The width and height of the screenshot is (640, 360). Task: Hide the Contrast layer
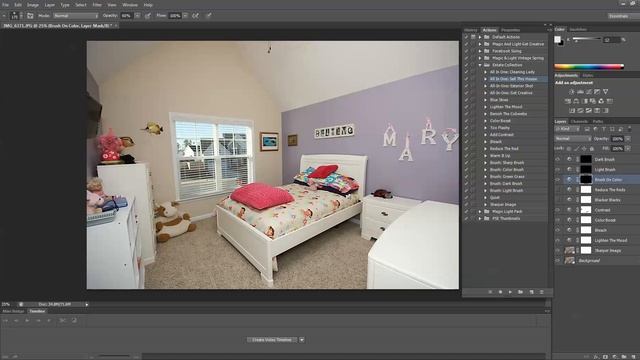pyautogui.click(x=558, y=210)
